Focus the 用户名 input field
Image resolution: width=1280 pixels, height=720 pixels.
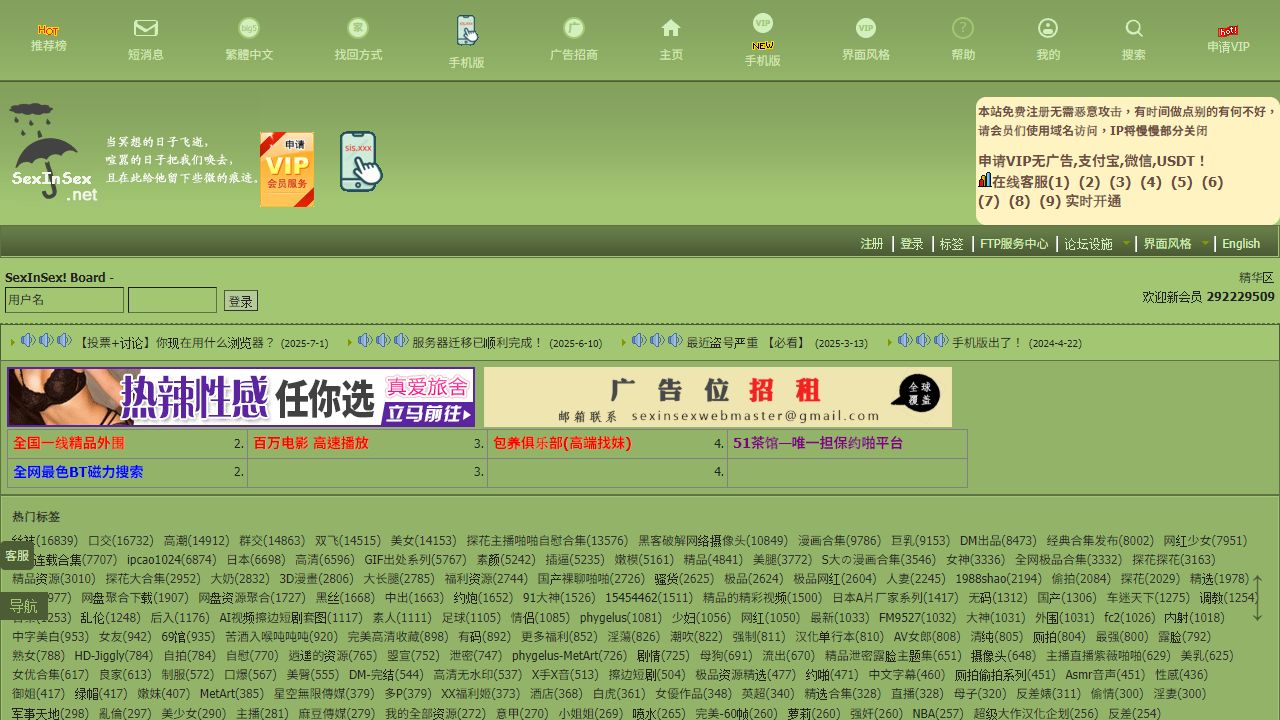point(64,300)
